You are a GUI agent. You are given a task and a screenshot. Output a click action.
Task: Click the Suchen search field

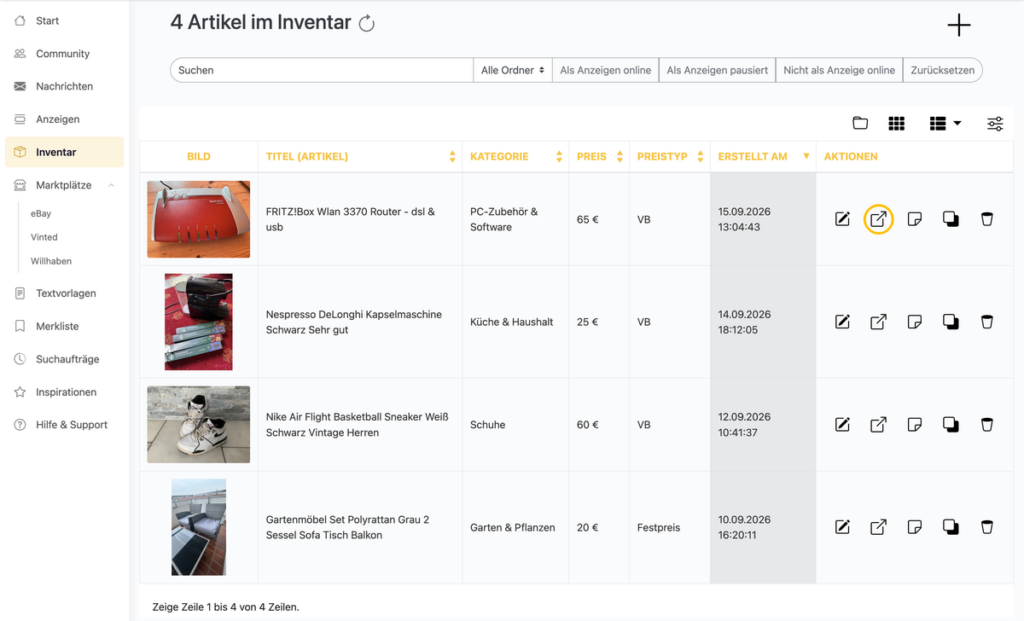321,70
